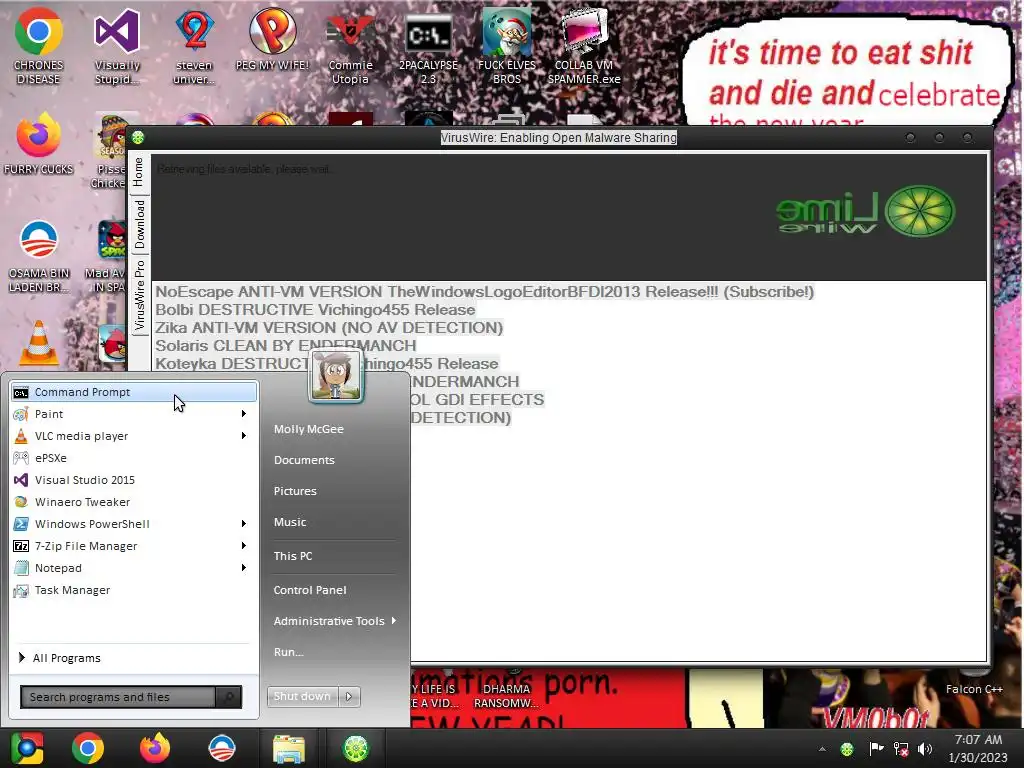Open Winaero Tweaker from Start menu
This screenshot has width=1024, height=768.
pos(134,502)
